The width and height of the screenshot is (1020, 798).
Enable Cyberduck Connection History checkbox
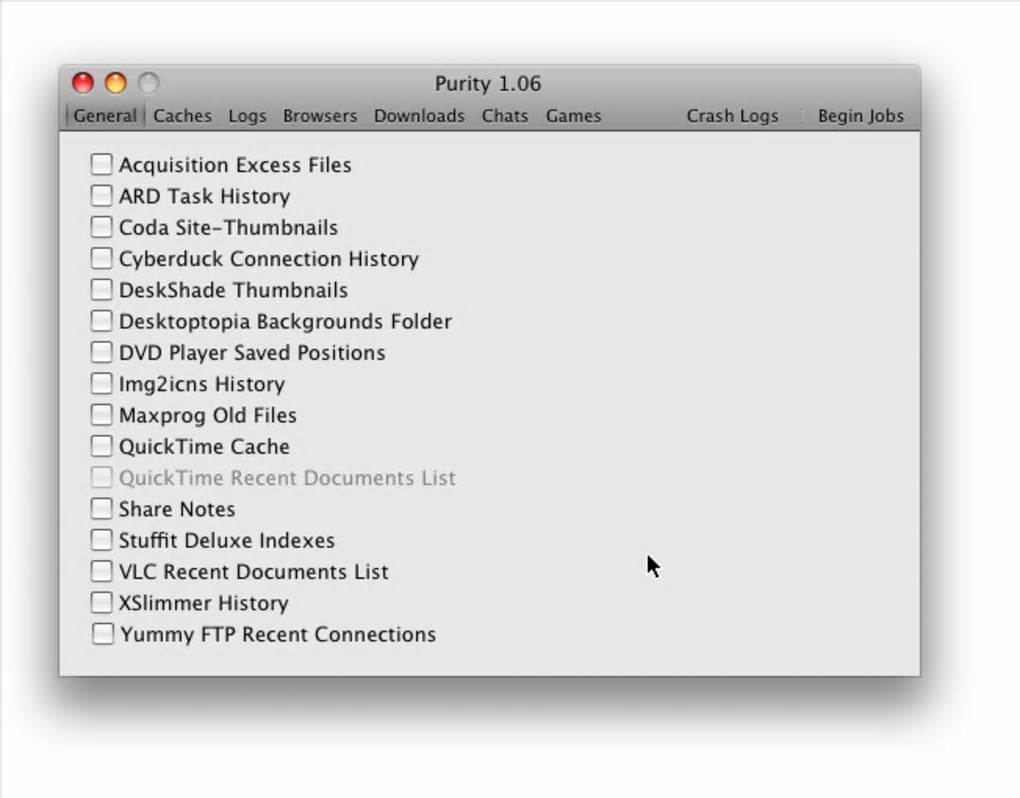click(101, 258)
